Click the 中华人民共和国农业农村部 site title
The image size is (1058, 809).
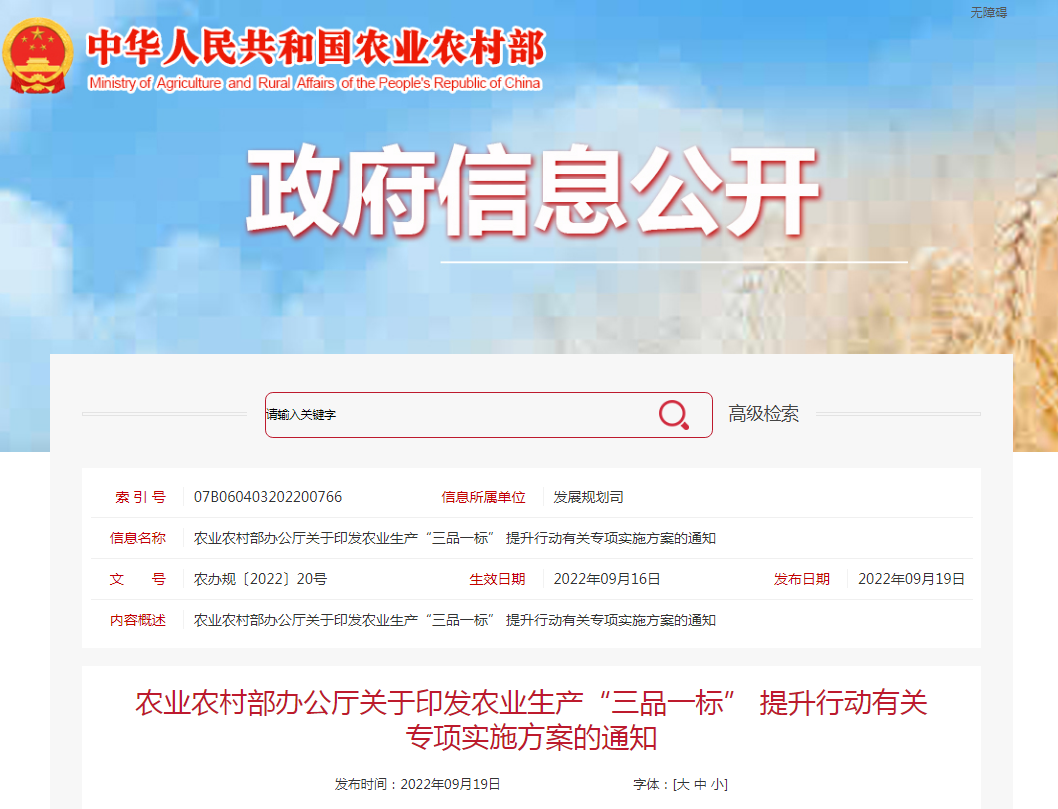click(316, 47)
